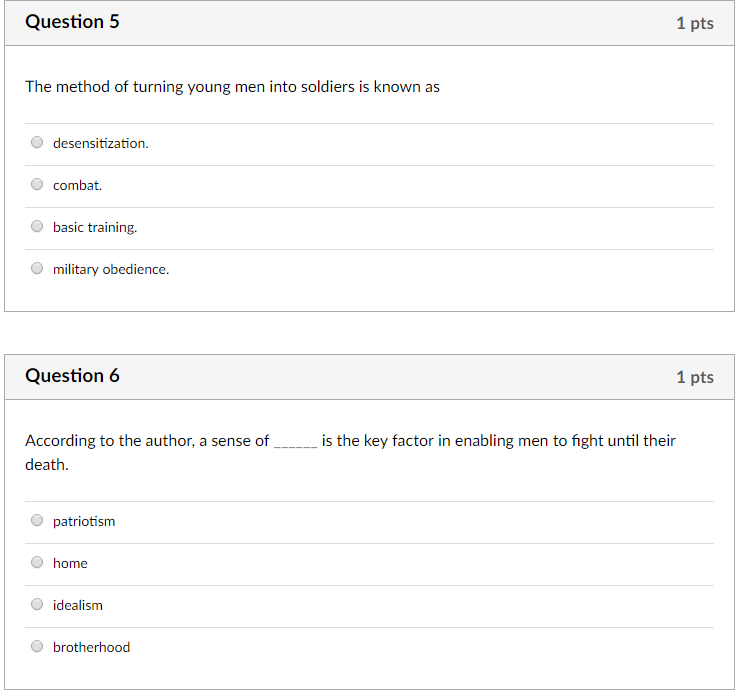Click the home answer text
Screen dimensions: 739x690
(x=70, y=563)
